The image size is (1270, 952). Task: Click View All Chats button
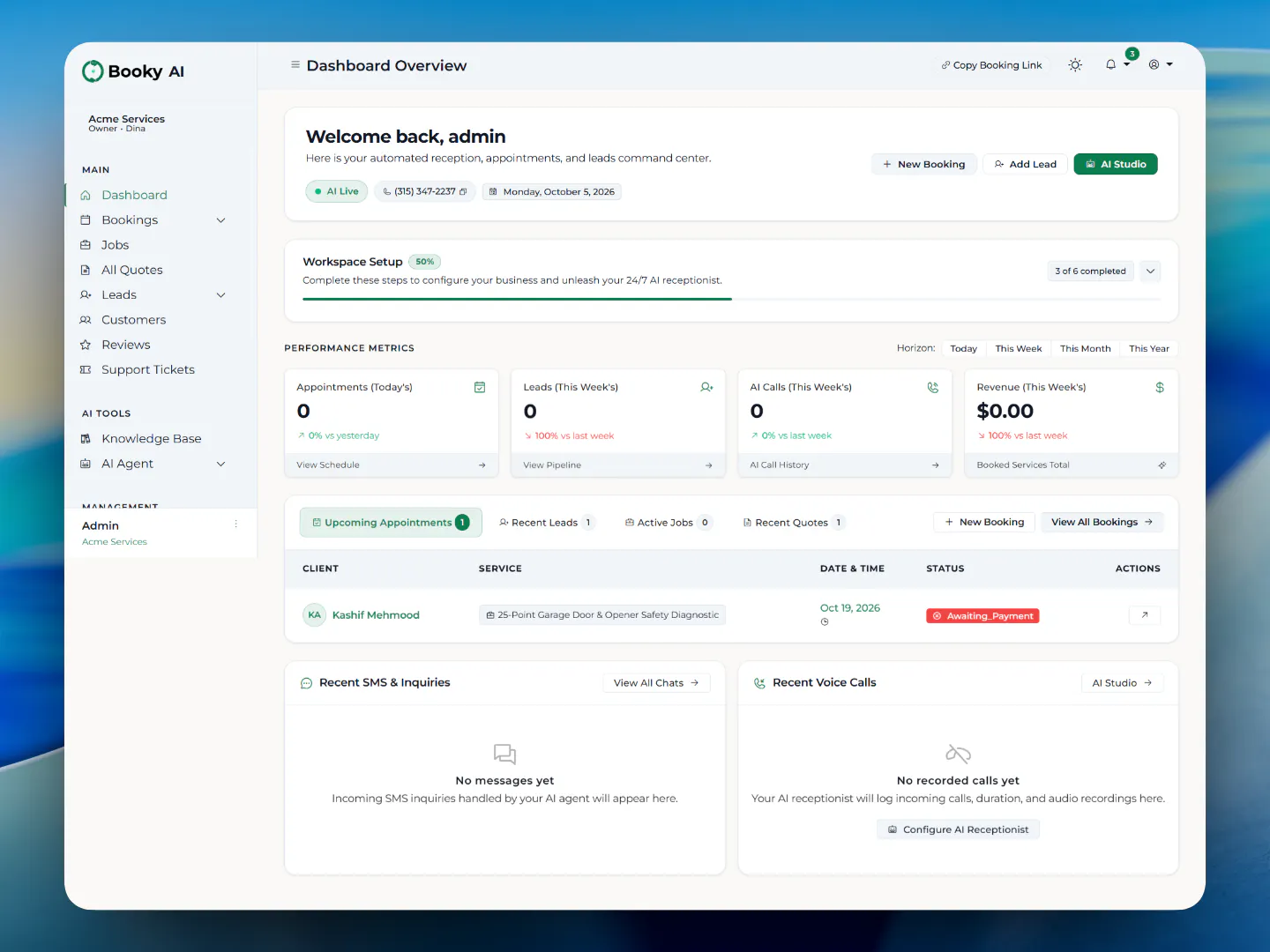pyautogui.click(x=657, y=683)
